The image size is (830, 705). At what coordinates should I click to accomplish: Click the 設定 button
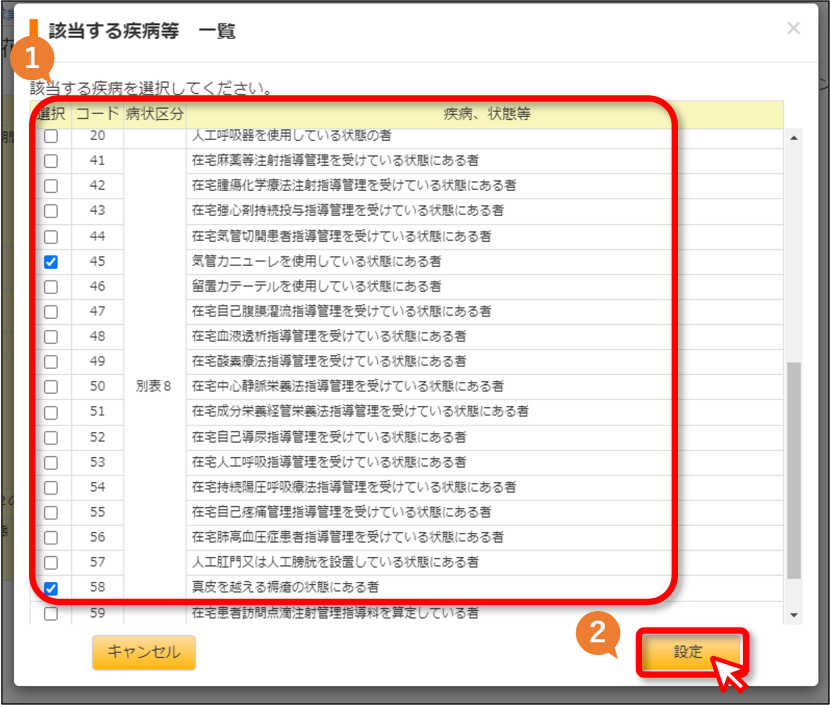(x=688, y=652)
